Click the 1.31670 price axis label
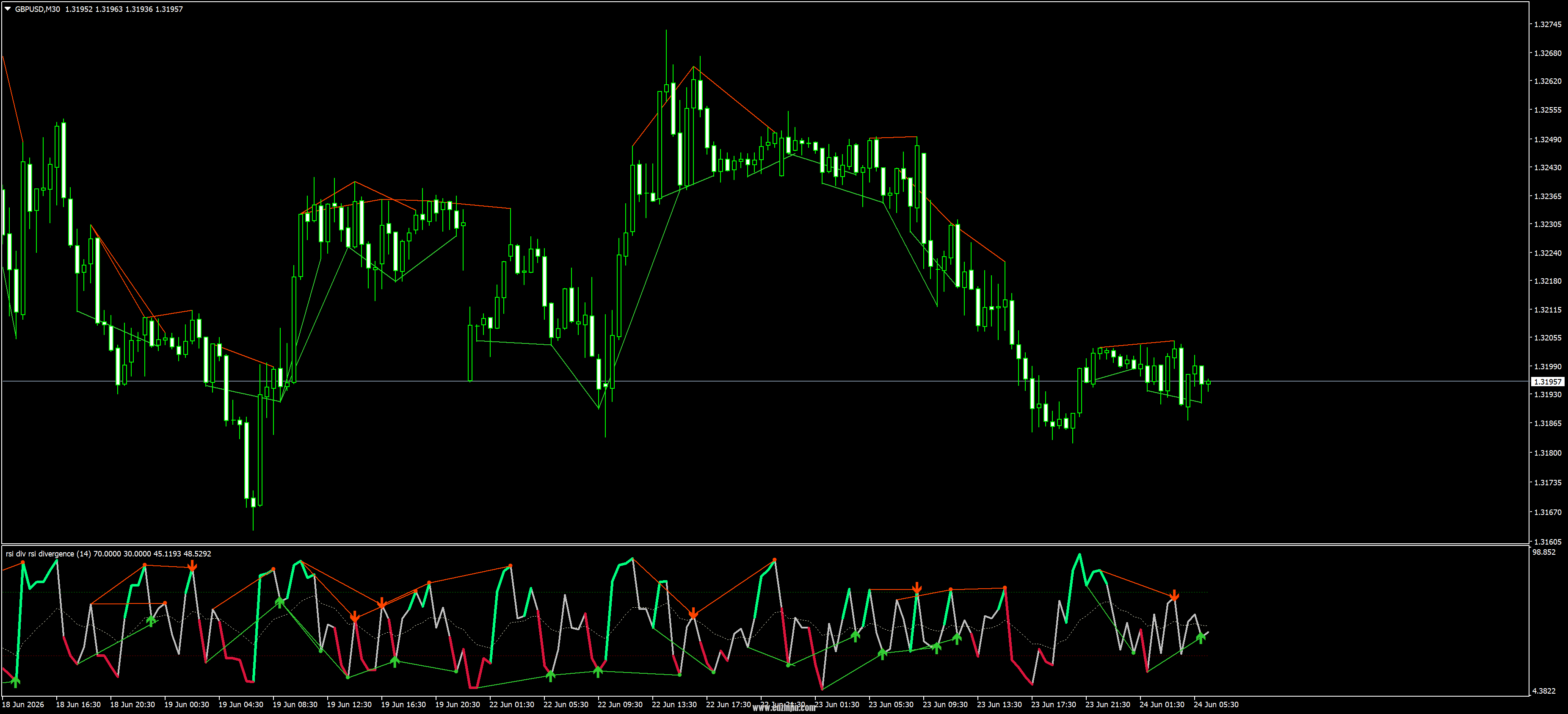This screenshot has height=714, width=1568. 1547,512
